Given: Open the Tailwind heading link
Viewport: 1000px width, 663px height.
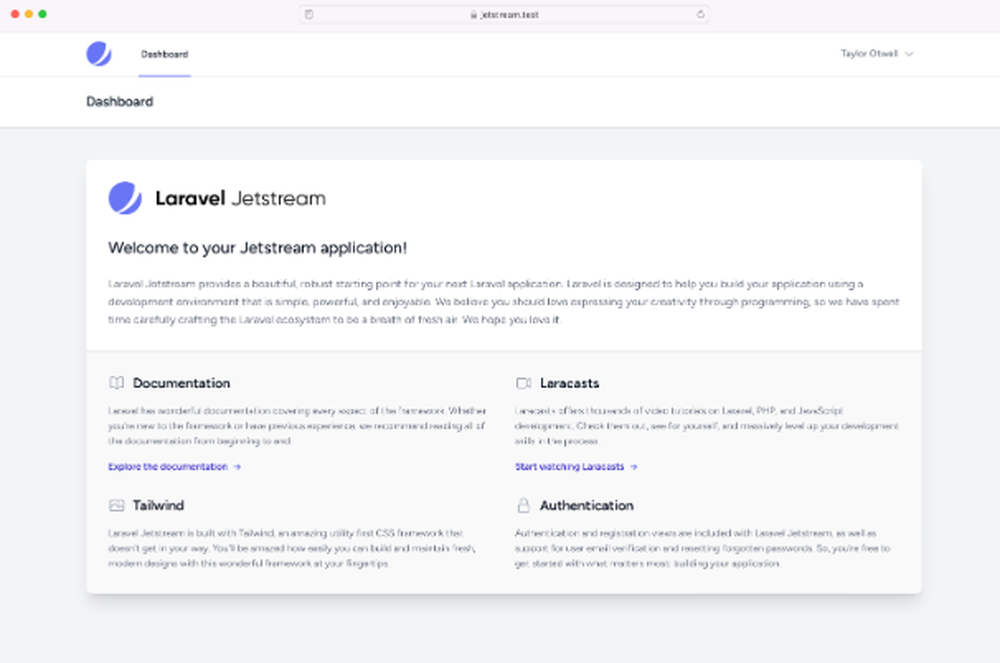Looking at the screenshot, I should [158, 506].
